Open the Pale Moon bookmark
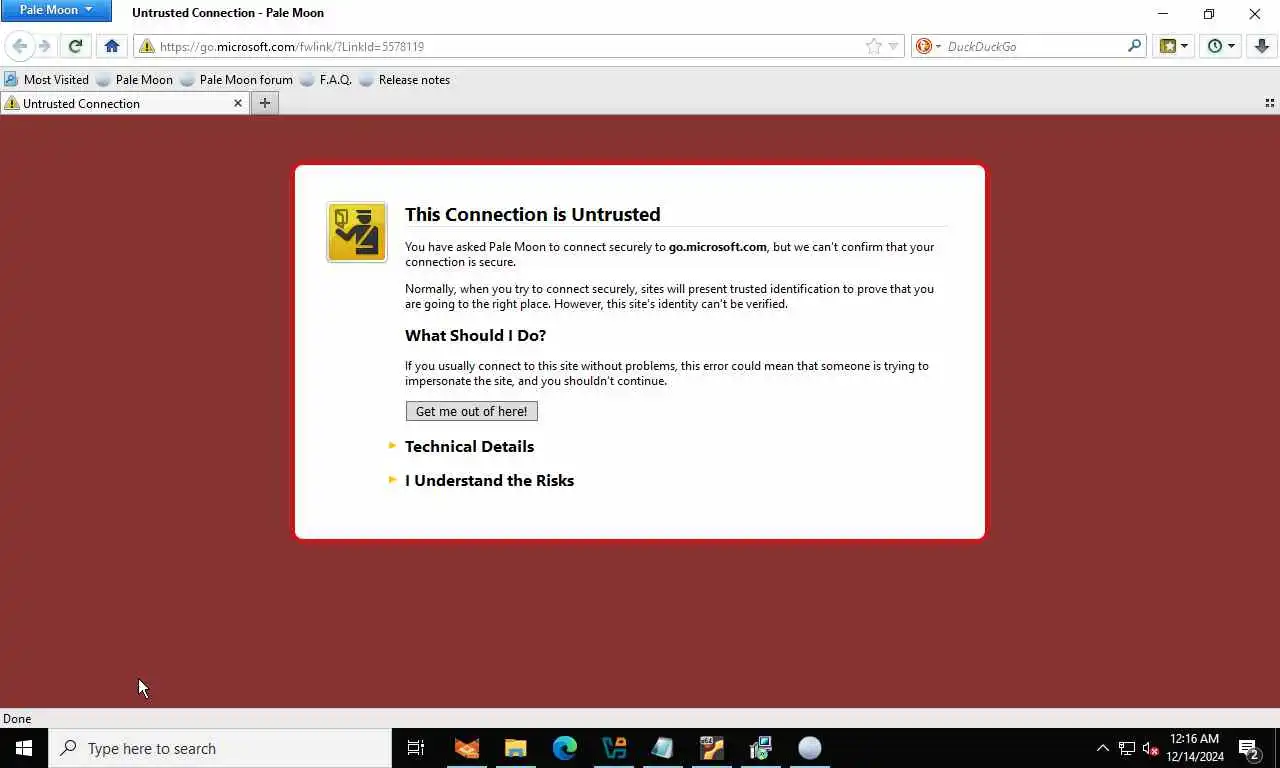The height and width of the screenshot is (768, 1280). pos(134,80)
